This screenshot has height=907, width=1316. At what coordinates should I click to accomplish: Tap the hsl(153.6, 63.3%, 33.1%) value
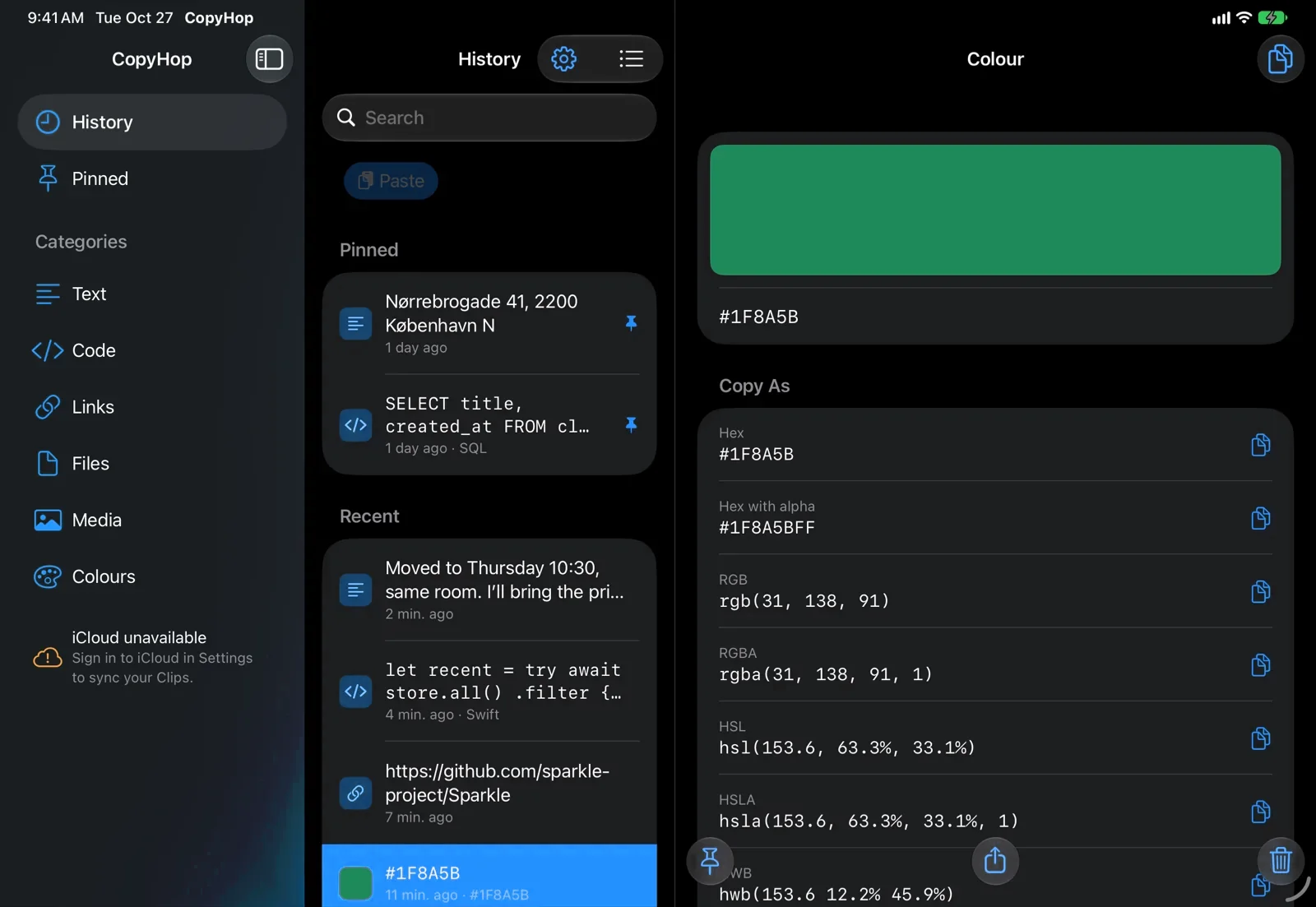(847, 747)
